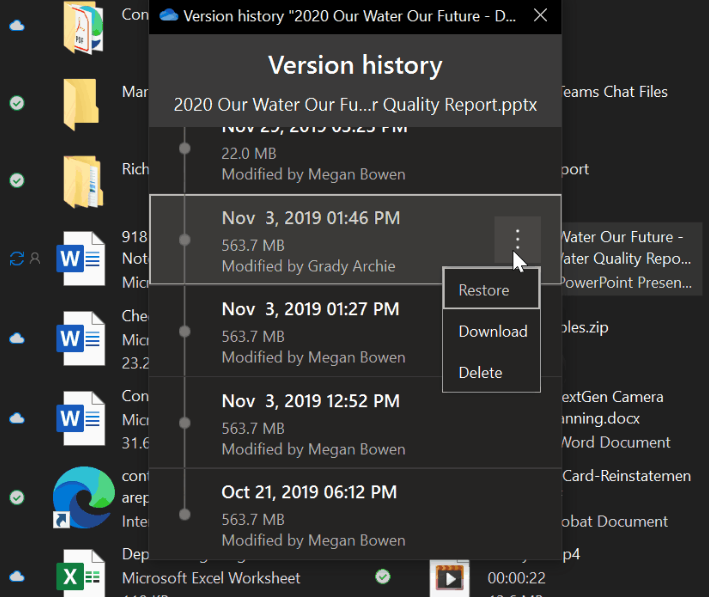709x597 pixels.
Task: Close the Version history dialog
Action: 540,15
